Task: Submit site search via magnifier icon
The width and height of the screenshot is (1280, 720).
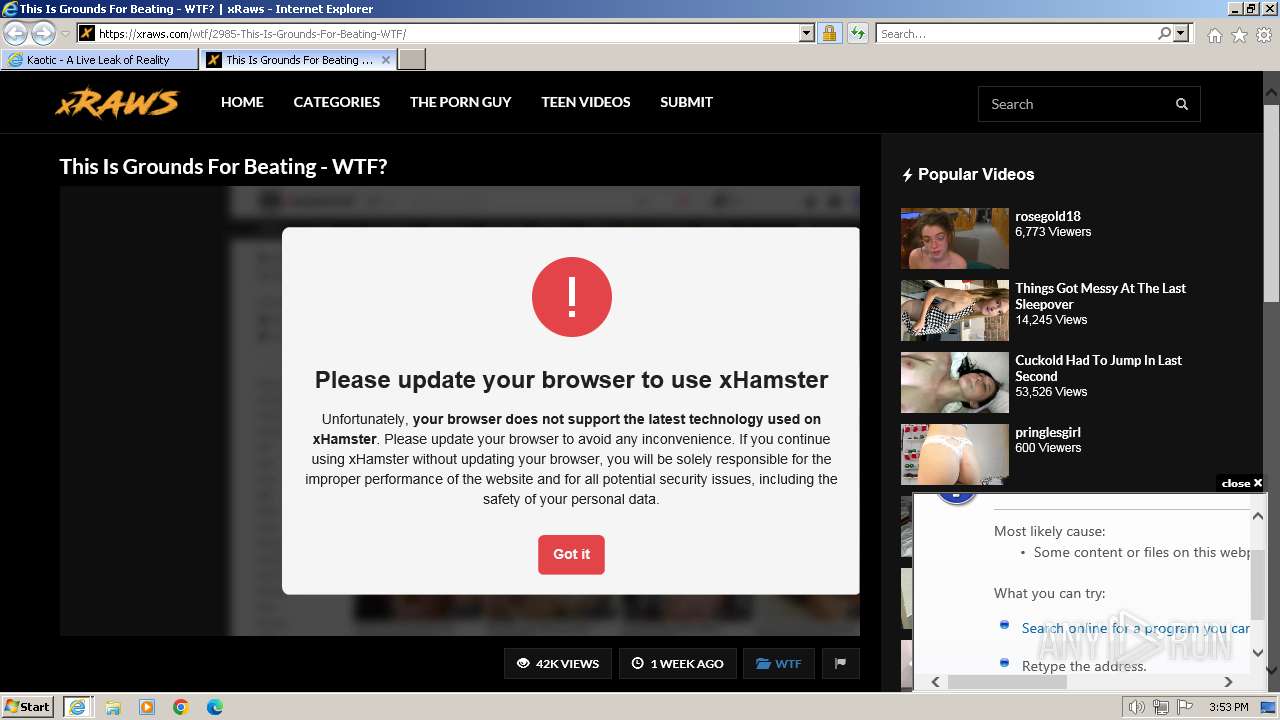Action: [x=1182, y=104]
